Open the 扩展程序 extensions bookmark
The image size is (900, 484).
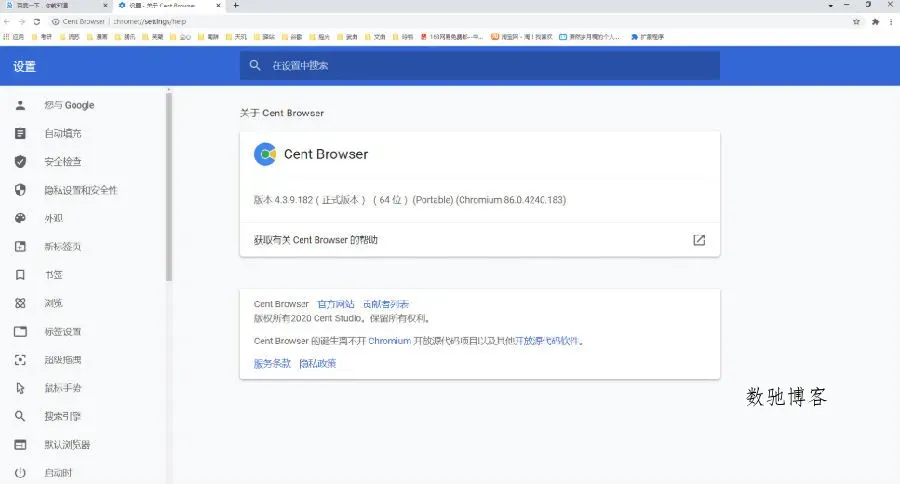tap(647, 37)
